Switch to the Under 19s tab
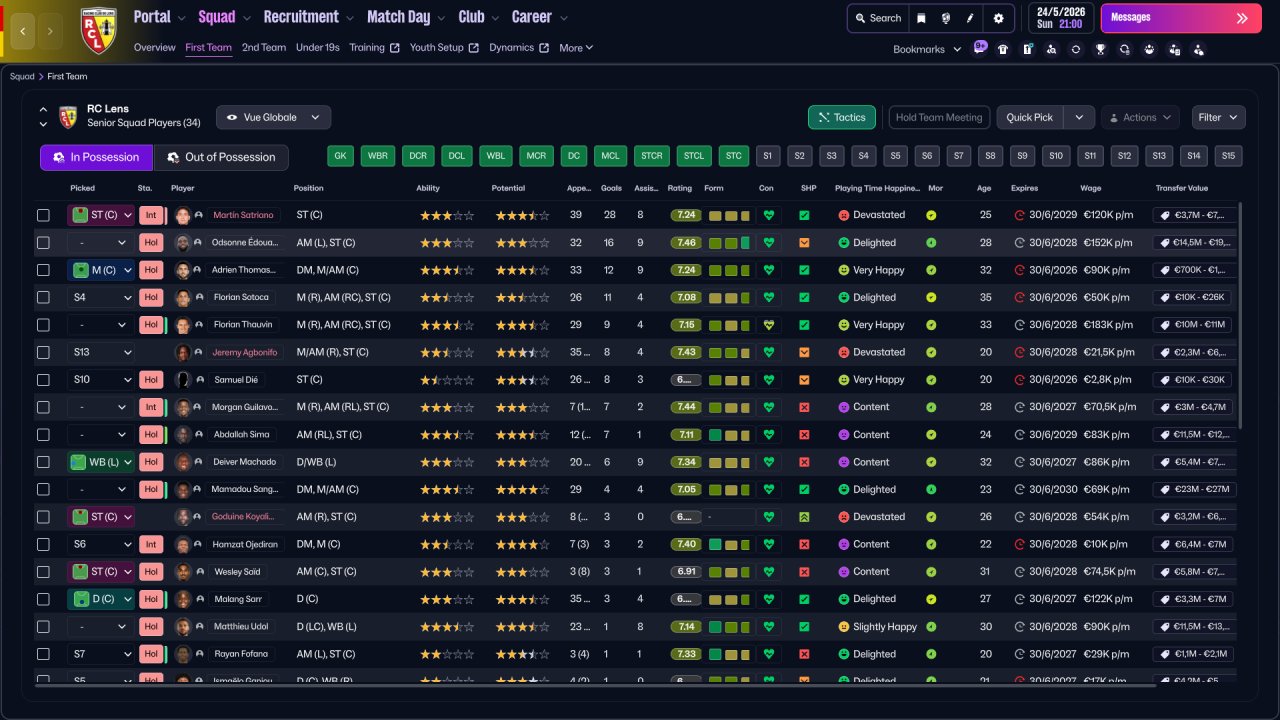Viewport: 1280px width, 720px height. coord(317,48)
